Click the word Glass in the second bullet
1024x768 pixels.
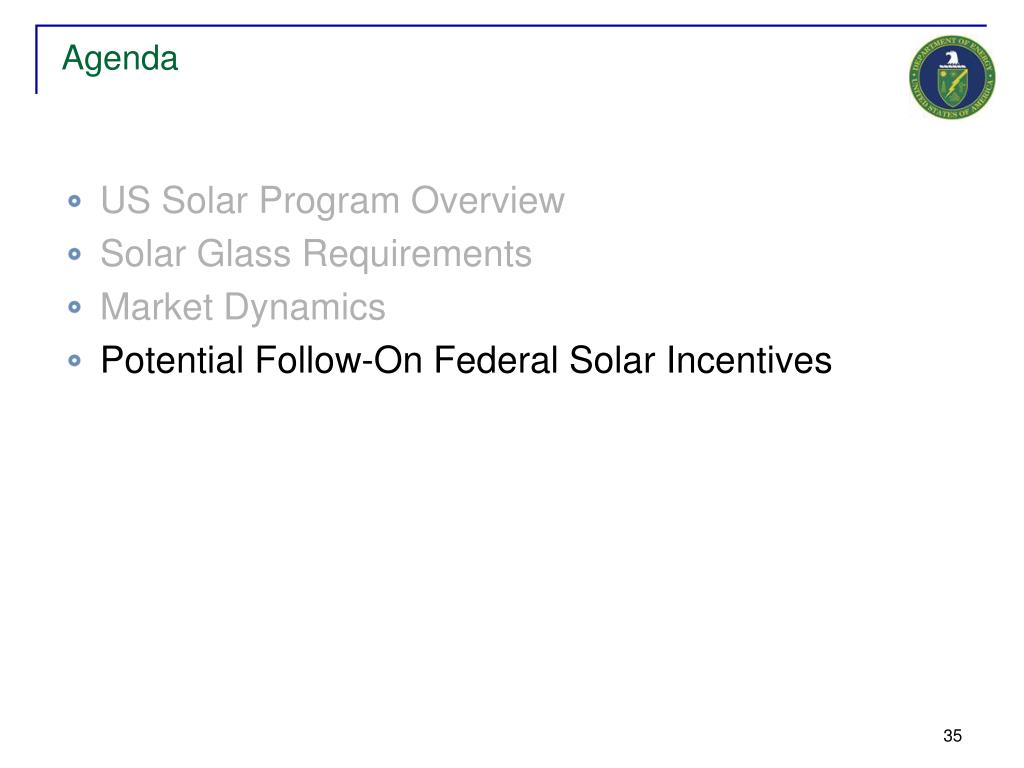244,253
